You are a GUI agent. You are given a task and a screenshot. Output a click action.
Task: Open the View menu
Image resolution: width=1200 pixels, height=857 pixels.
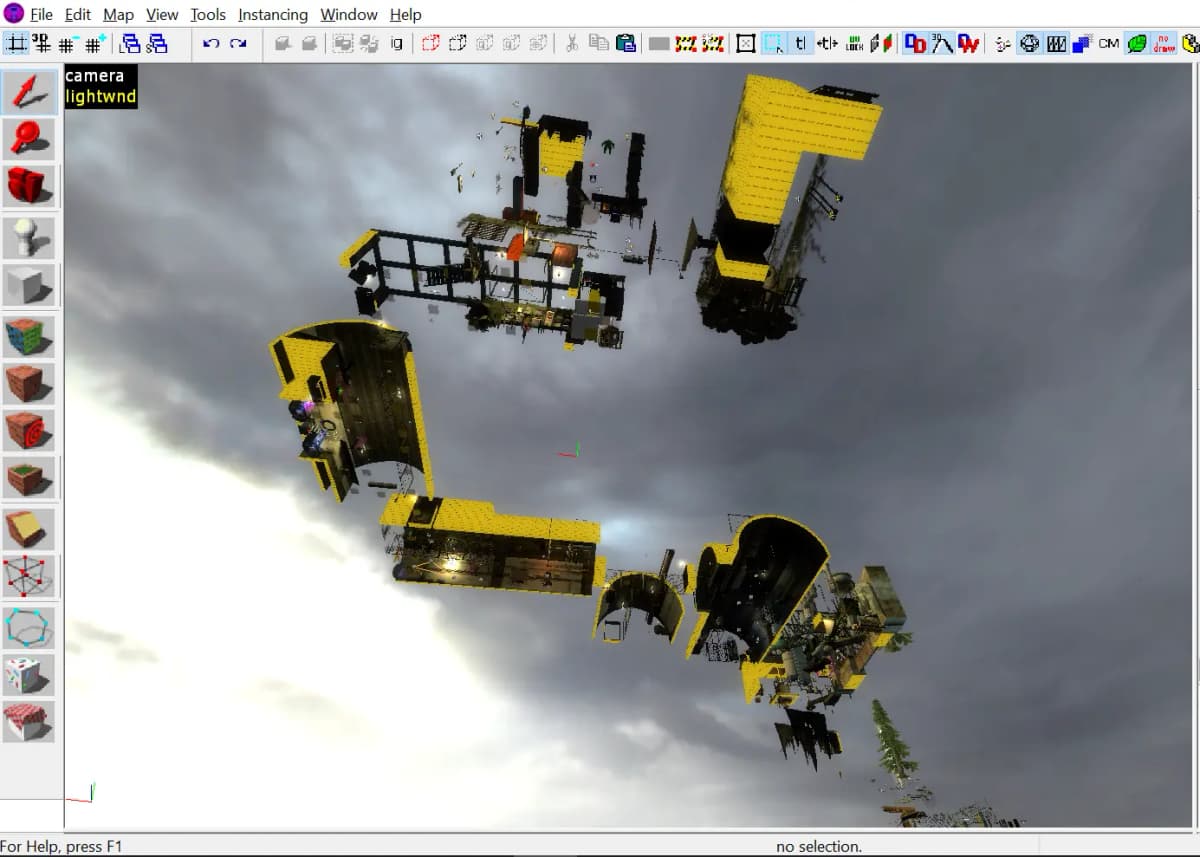tap(162, 15)
